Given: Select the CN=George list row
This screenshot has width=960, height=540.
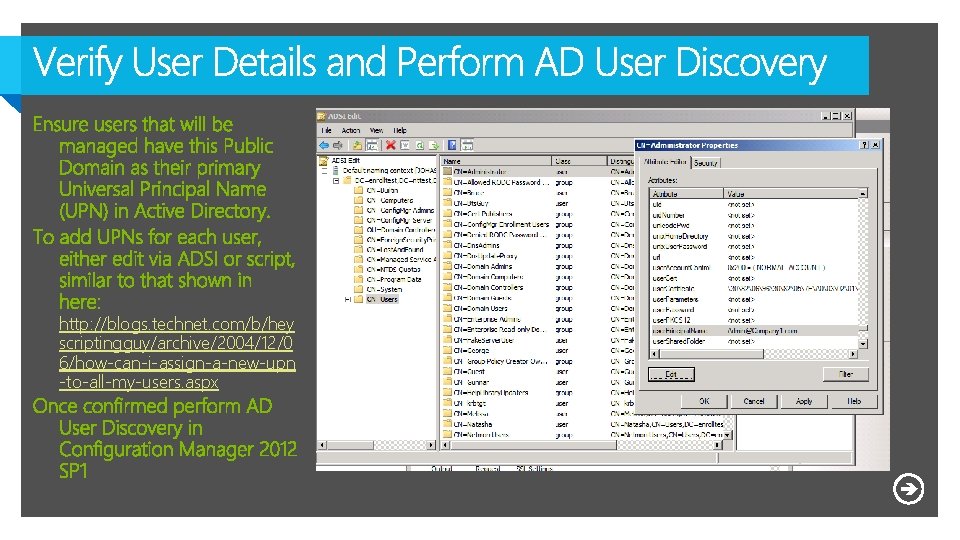Looking at the screenshot, I should pos(538,351).
